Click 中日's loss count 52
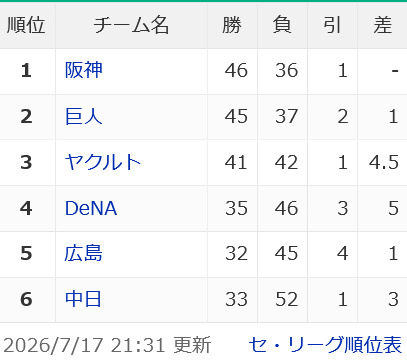 [x=286, y=299]
